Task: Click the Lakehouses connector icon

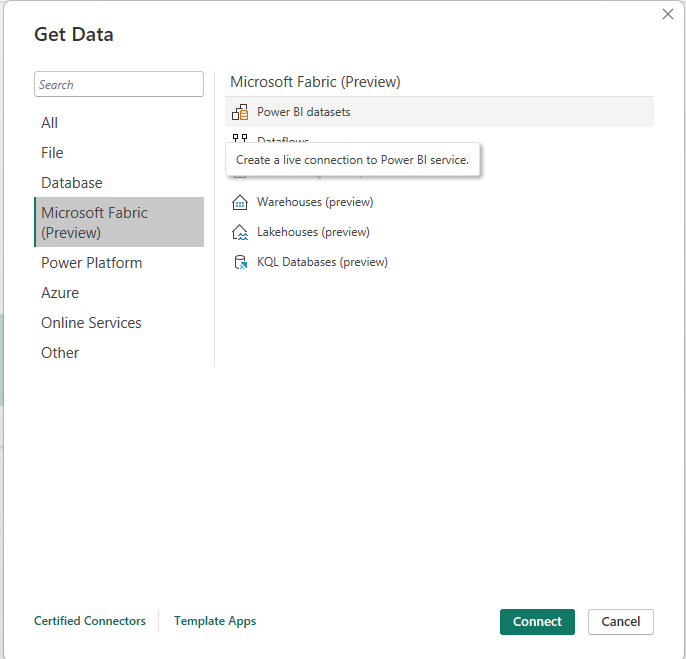Action: [x=240, y=232]
